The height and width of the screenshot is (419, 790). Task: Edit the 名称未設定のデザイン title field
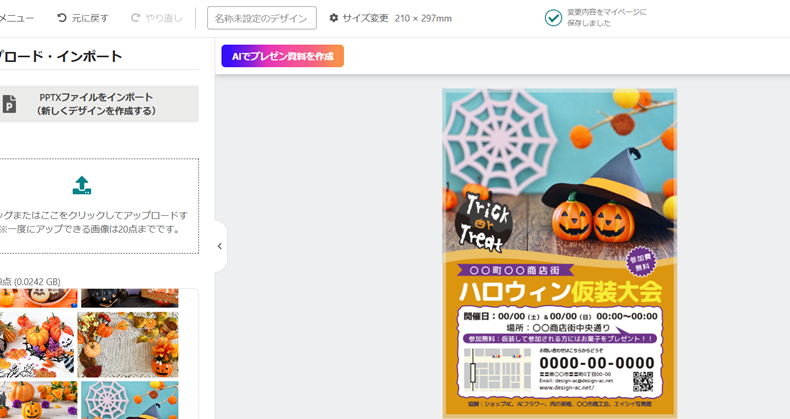[262, 18]
